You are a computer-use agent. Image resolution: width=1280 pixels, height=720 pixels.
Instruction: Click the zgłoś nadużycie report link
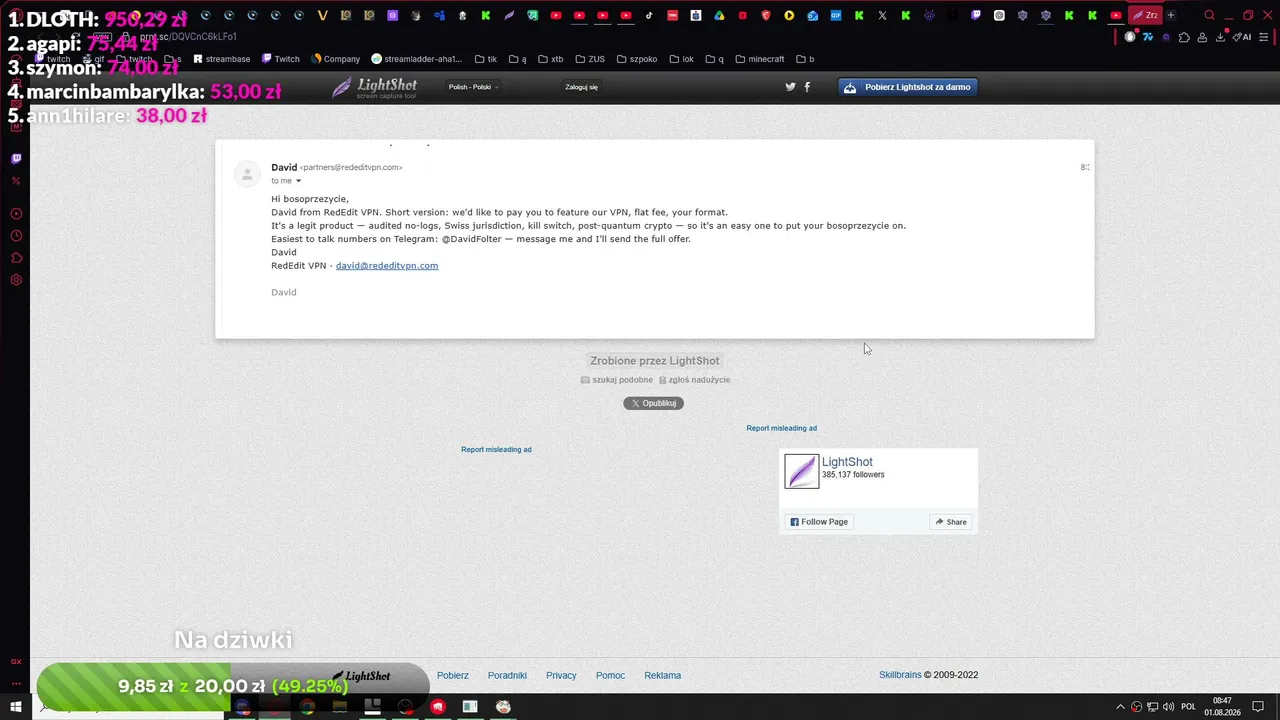click(x=694, y=380)
